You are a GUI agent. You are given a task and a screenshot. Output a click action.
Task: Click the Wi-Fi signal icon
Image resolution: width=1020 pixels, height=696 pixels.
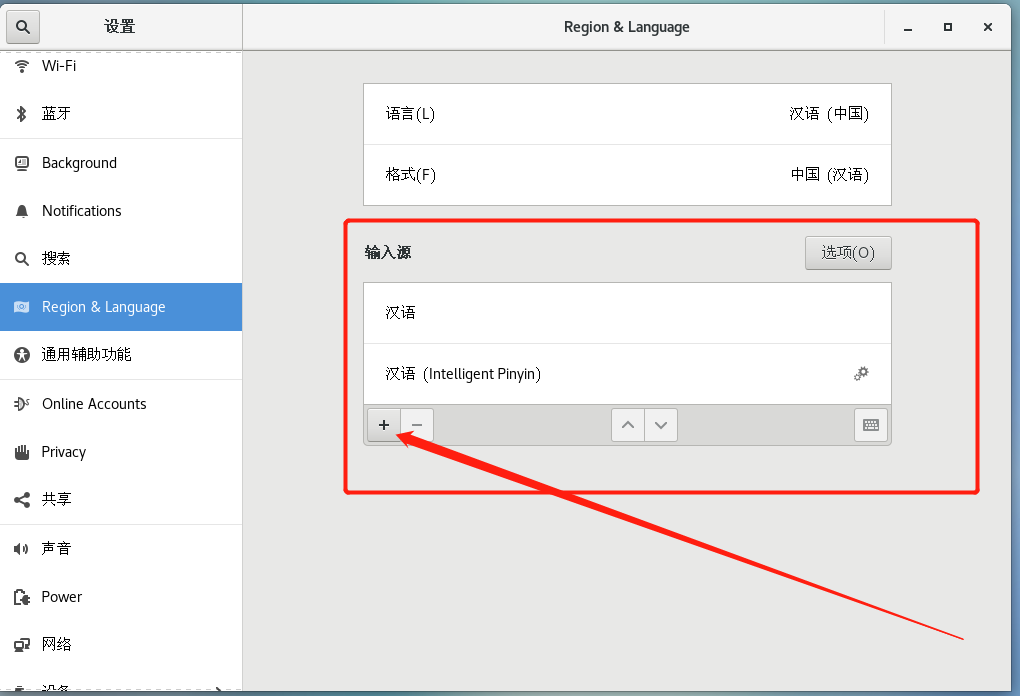click(21, 66)
